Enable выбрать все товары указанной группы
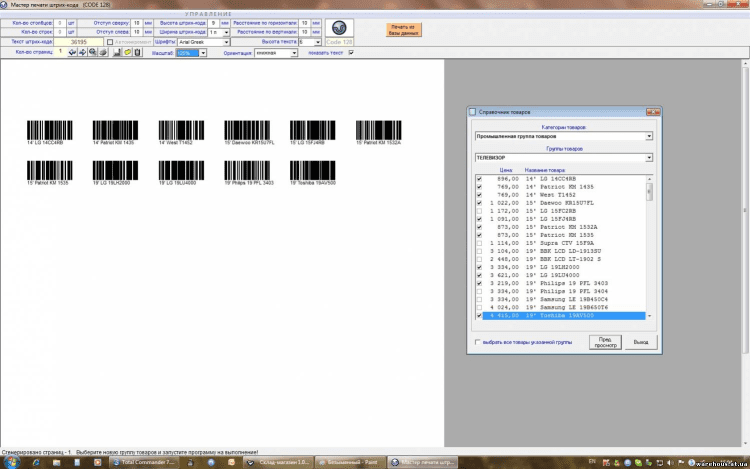 click(x=477, y=342)
